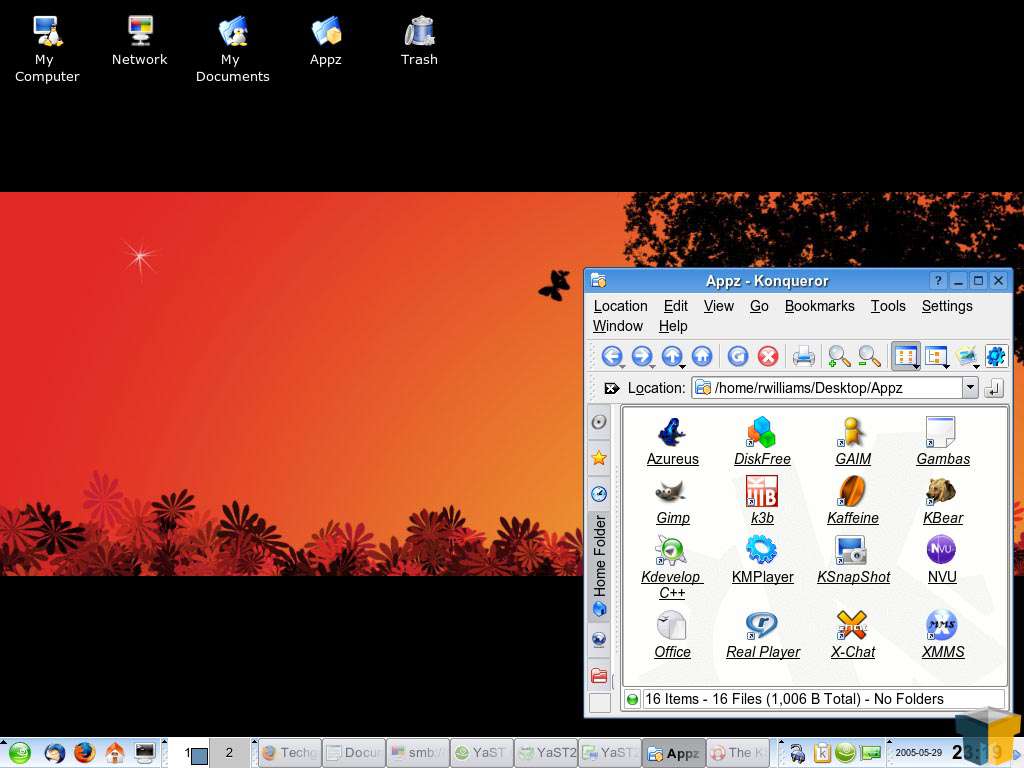Open the Real Player shortcut
The width and height of the screenshot is (1024, 768).
762,635
